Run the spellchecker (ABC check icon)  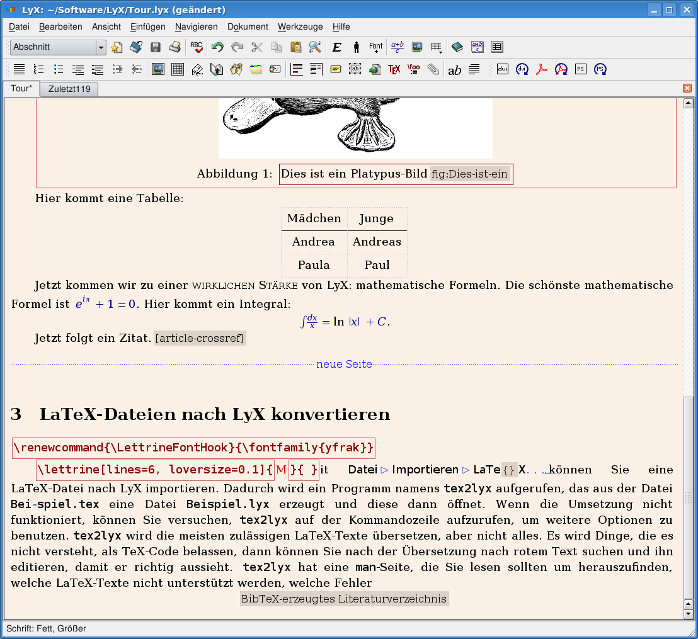pos(196,47)
